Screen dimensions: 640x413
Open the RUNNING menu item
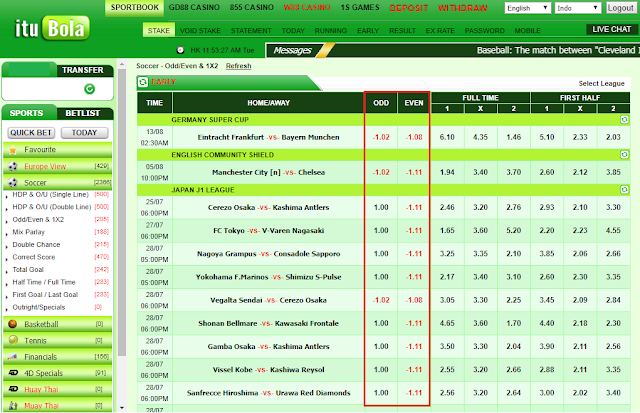click(x=331, y=31)
